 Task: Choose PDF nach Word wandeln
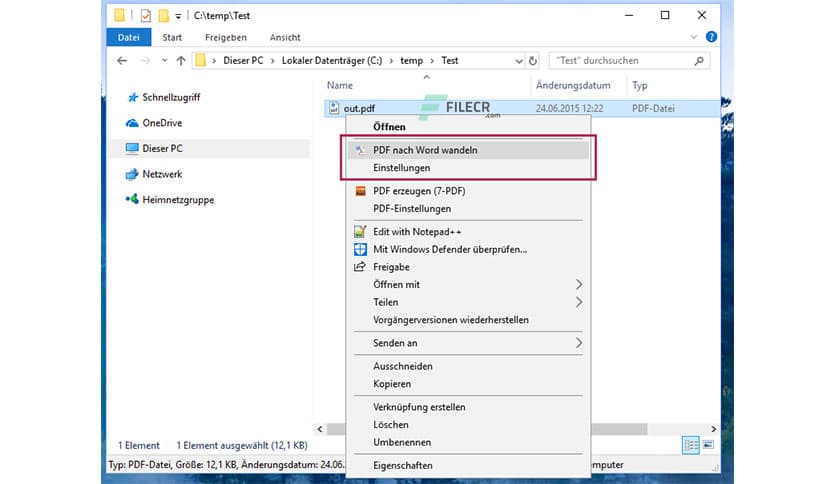coord(469,150)
